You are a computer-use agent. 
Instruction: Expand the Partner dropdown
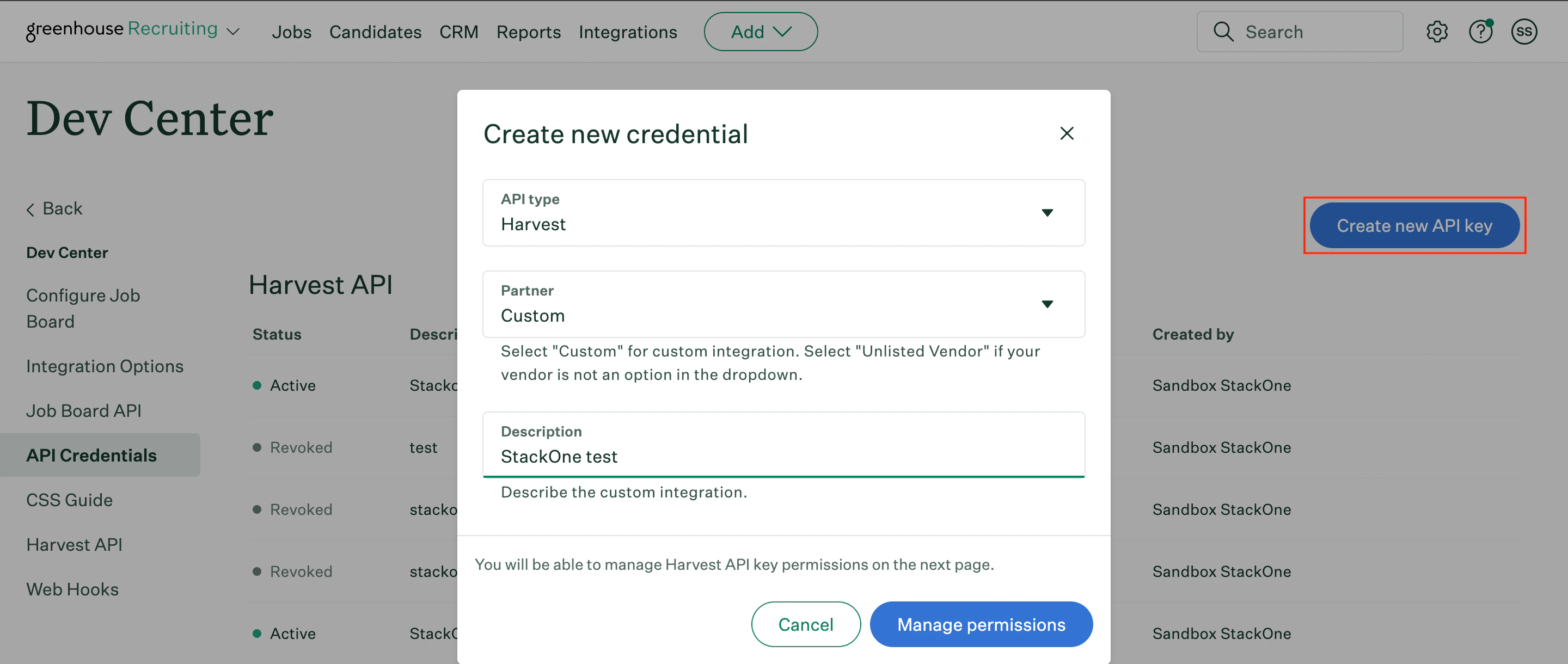pos(1046,304)
